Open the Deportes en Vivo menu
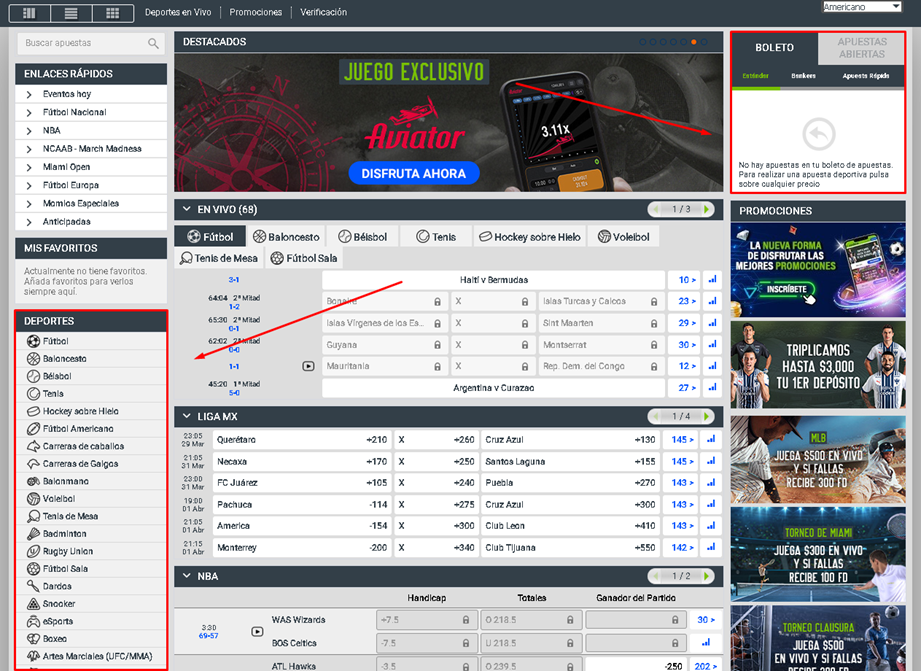 [178, 12]
